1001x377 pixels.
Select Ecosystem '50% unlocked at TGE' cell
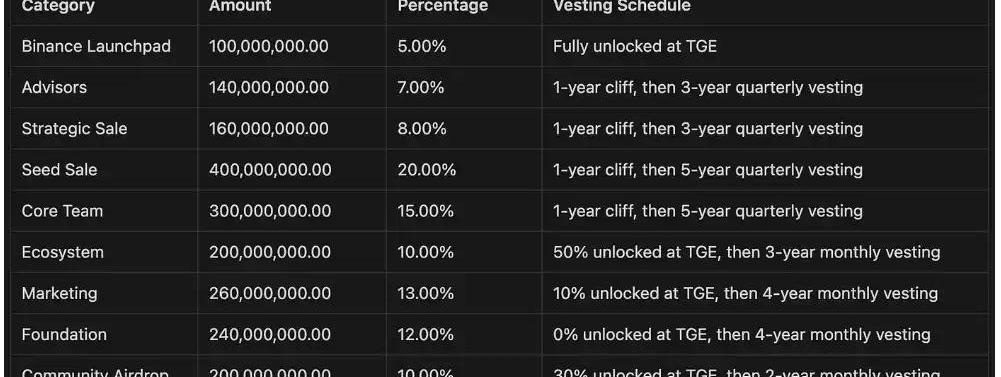[746, 252]
